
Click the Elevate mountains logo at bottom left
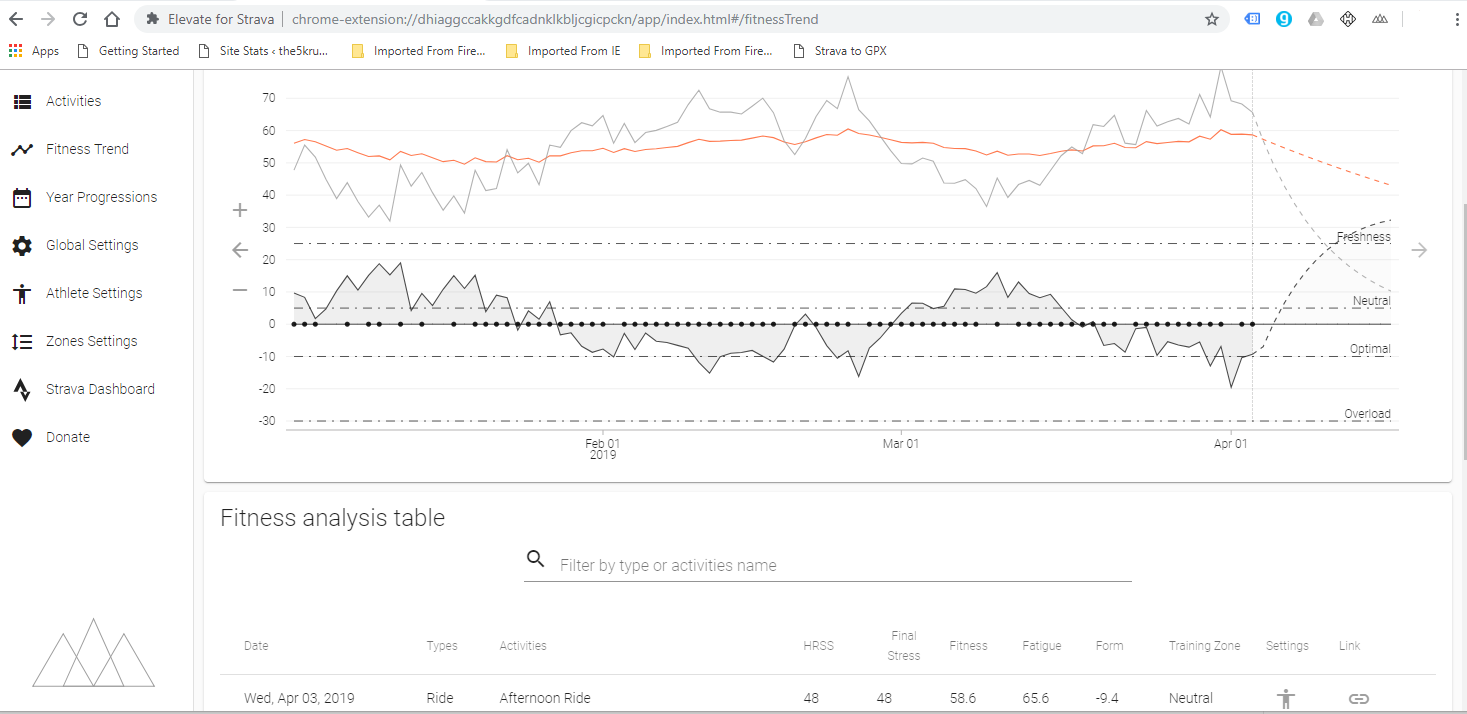(93, 654)
